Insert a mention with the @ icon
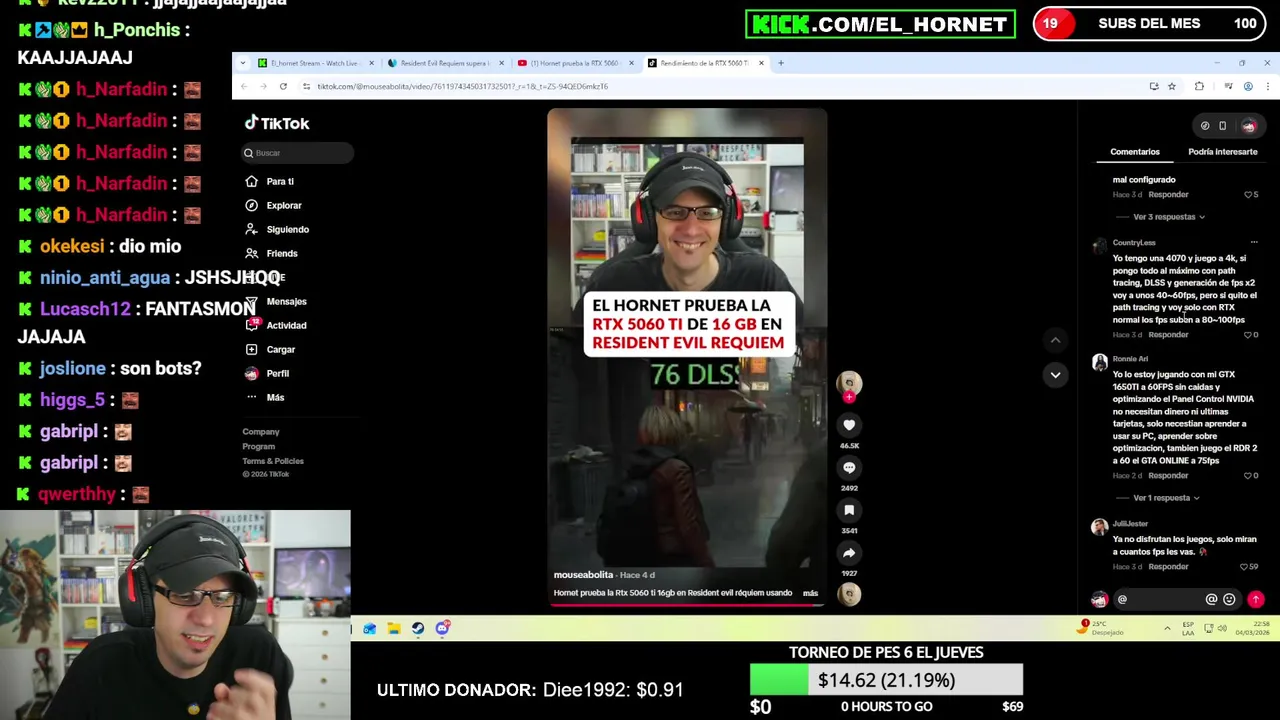This screenshot has width=1280, height=720. pyautogui.click(x=1211, y=600)
